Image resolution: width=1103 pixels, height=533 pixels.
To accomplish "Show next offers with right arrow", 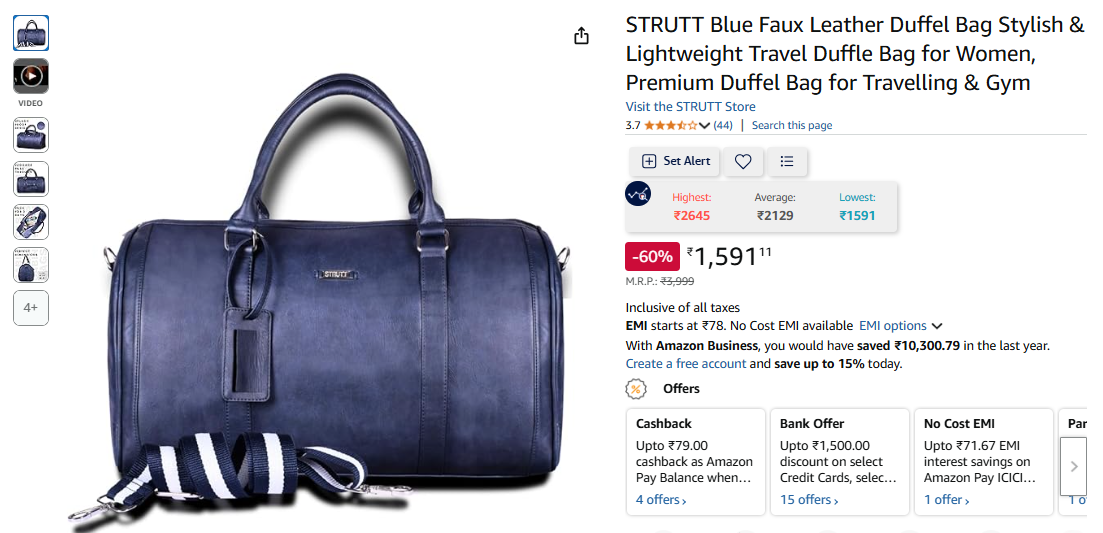I will (x=1073, y=465).
